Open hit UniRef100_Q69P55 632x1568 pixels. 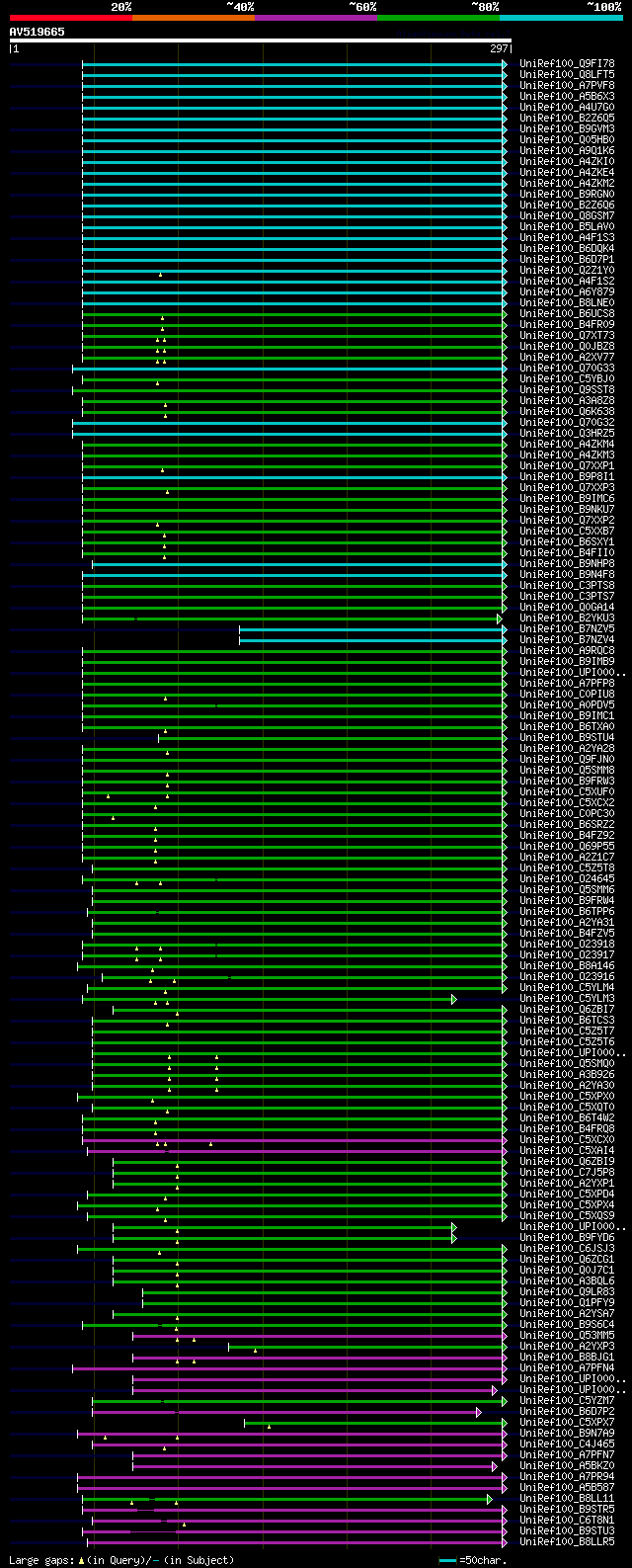click(x=567, y=846)
